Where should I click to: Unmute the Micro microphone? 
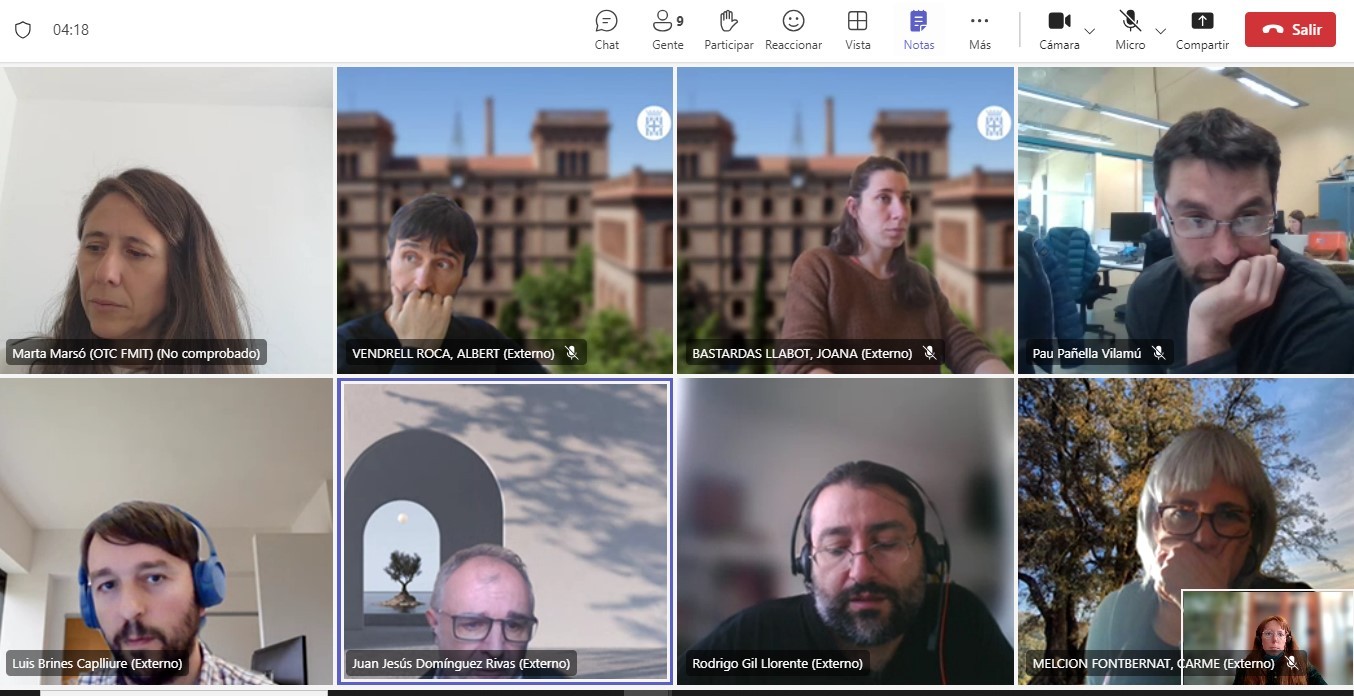pos(1130,29)
